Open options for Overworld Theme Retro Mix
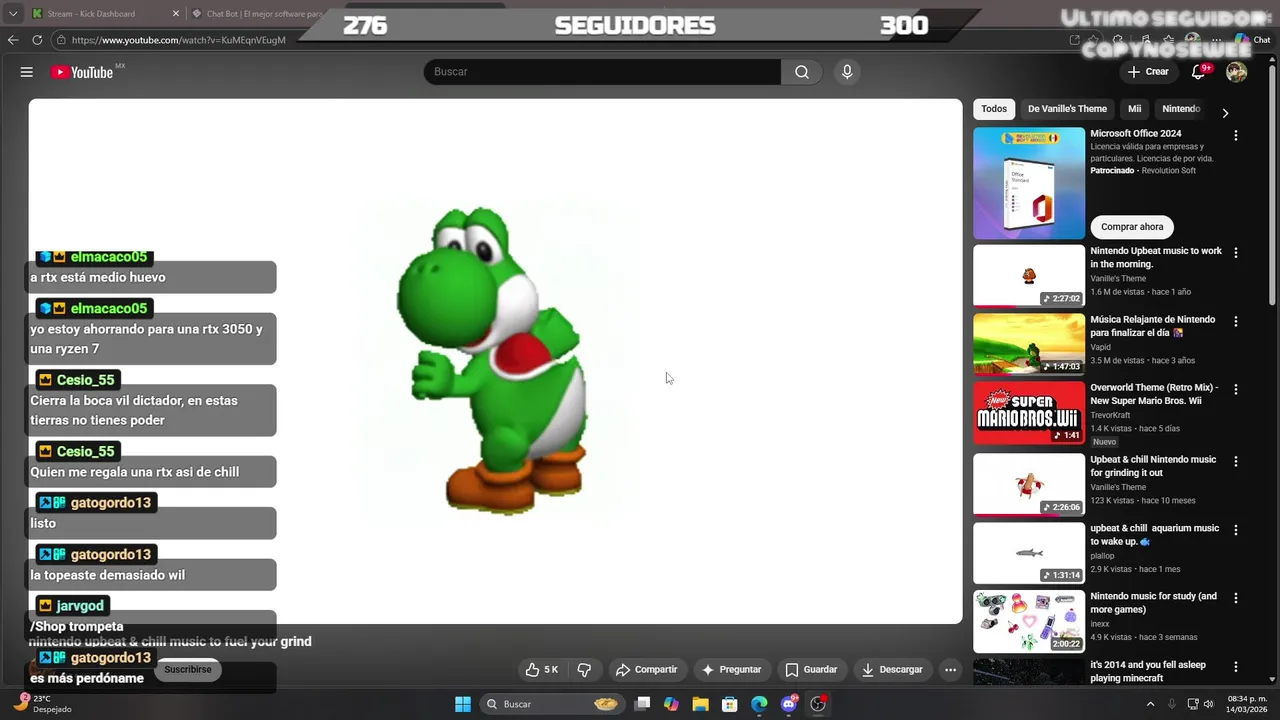 coord(1236,390)
